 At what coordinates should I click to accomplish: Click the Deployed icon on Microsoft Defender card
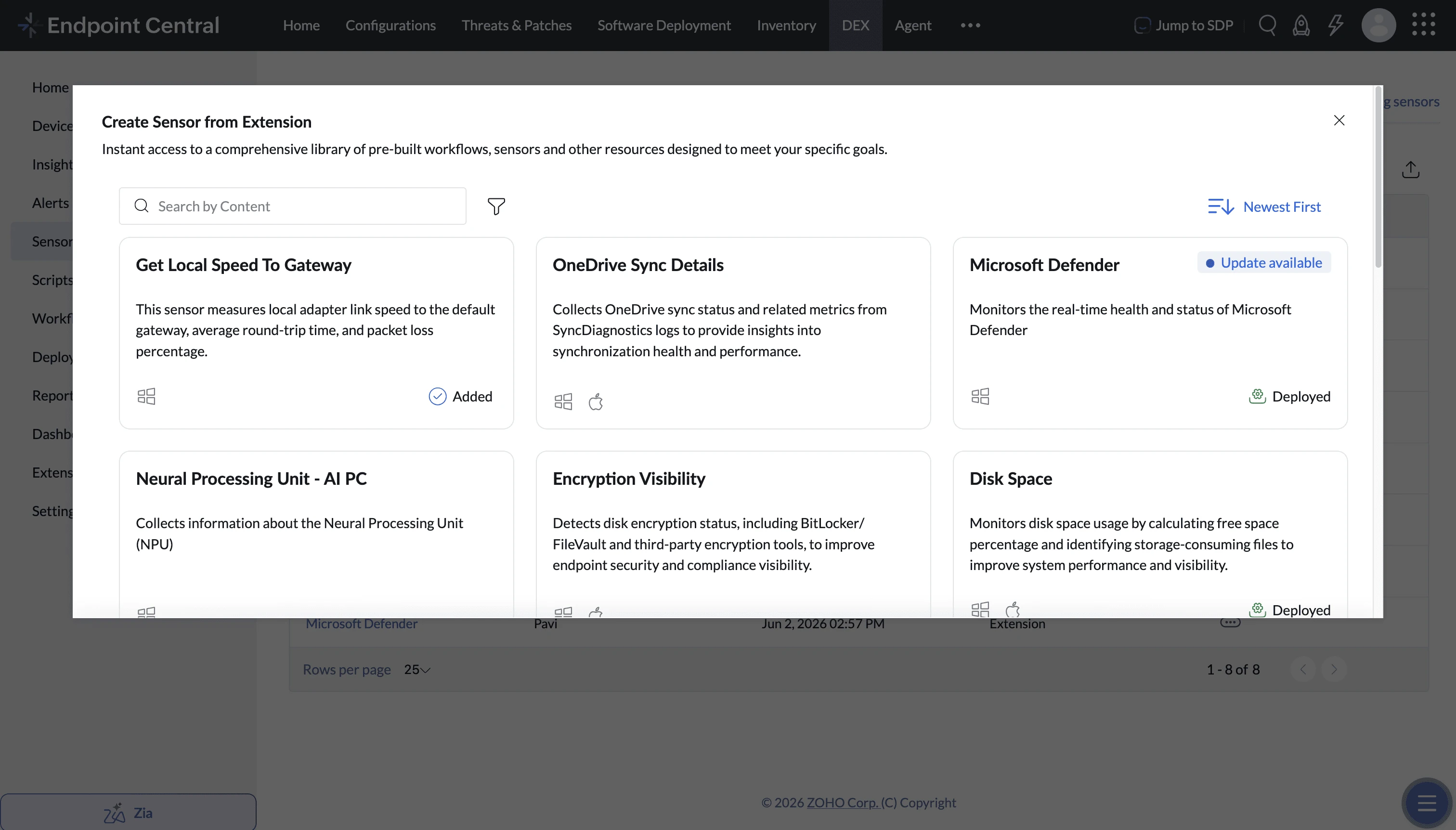1257,396
